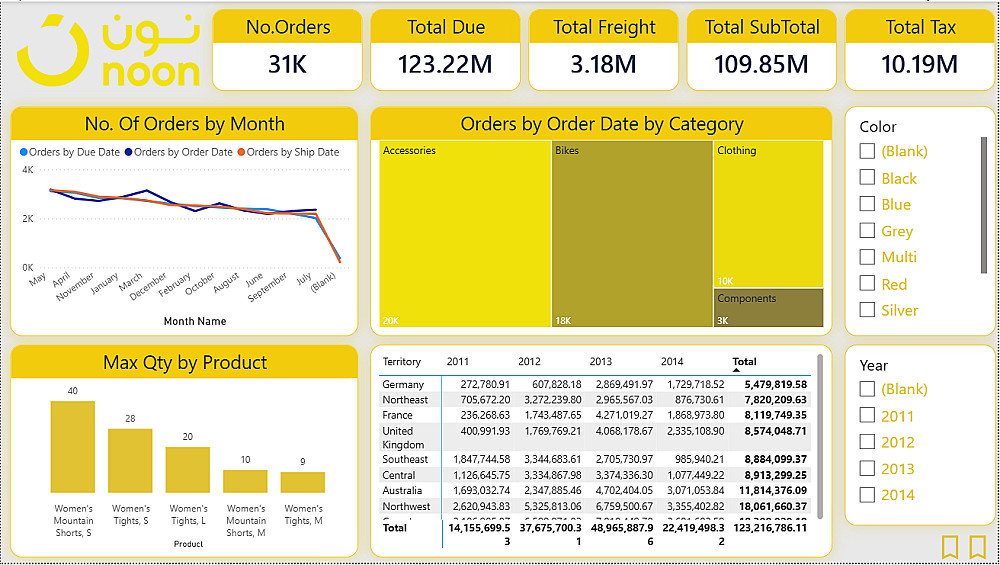1000x565 pixels.
Task: Click the right bookmark icon
Action: (977, 547)
